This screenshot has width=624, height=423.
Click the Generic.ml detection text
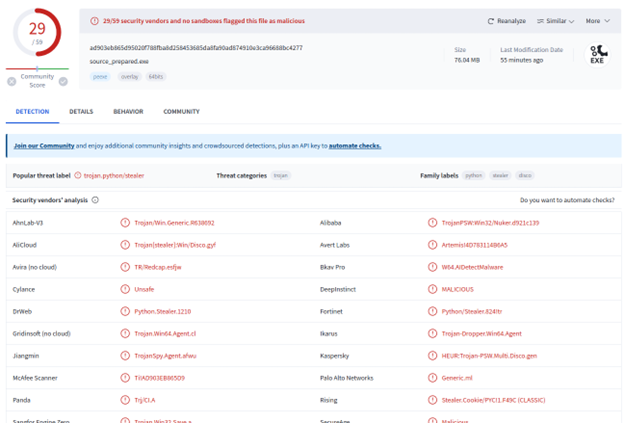tap(457, 378)
